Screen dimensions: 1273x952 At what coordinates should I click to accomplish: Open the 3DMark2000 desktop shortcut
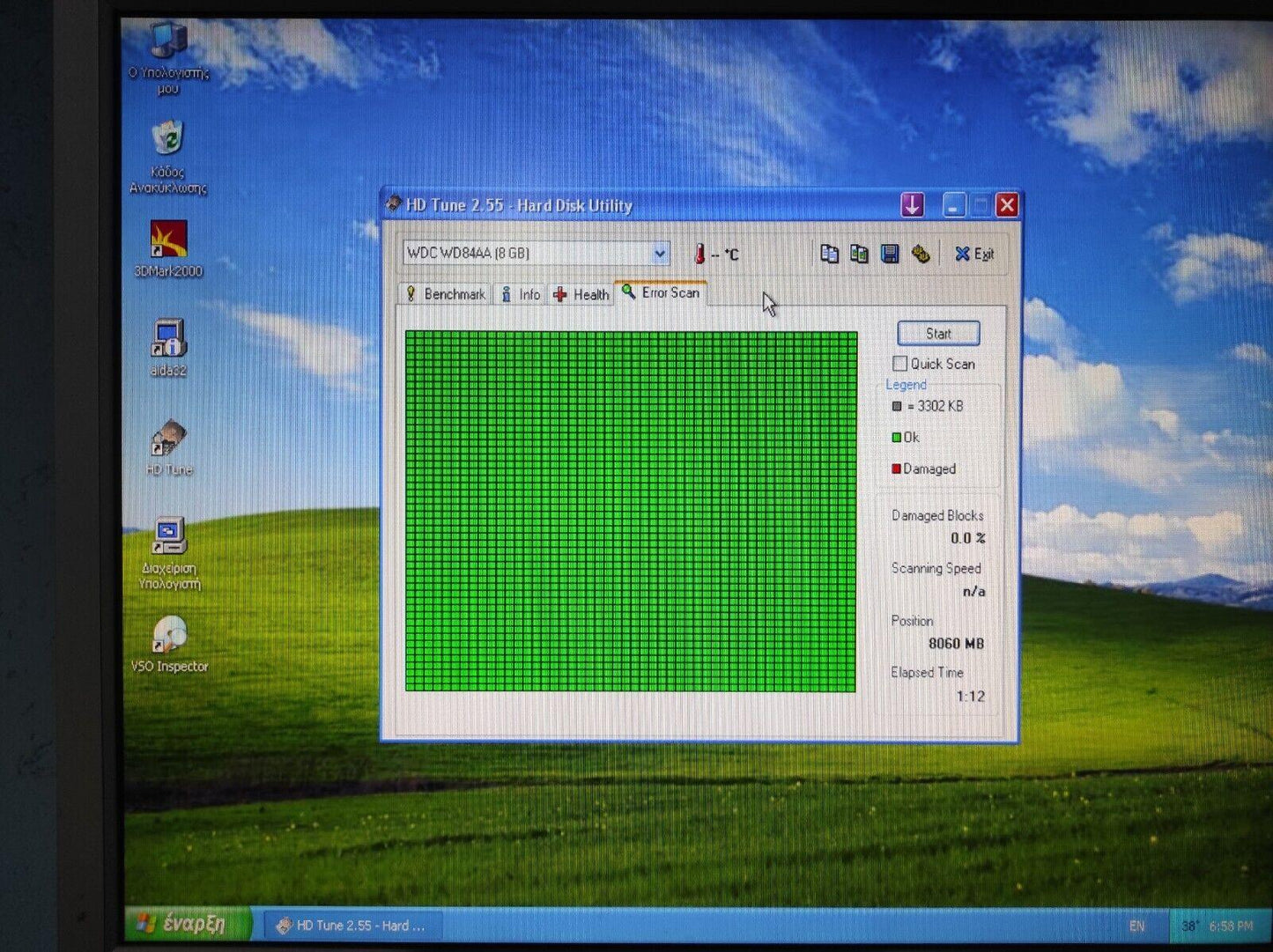[x=168, y=240]
